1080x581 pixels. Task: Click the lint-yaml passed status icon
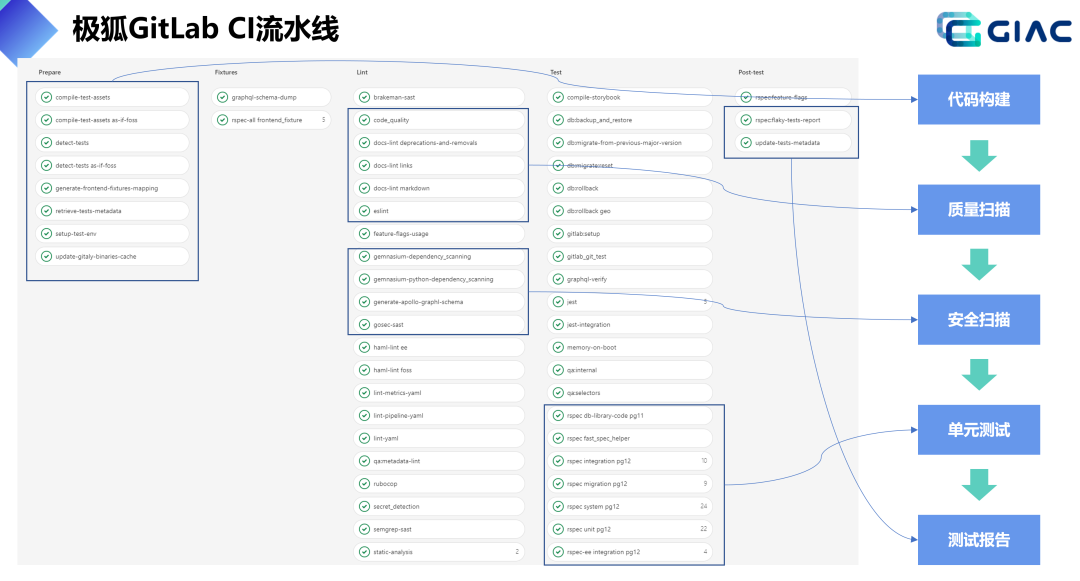364,438
